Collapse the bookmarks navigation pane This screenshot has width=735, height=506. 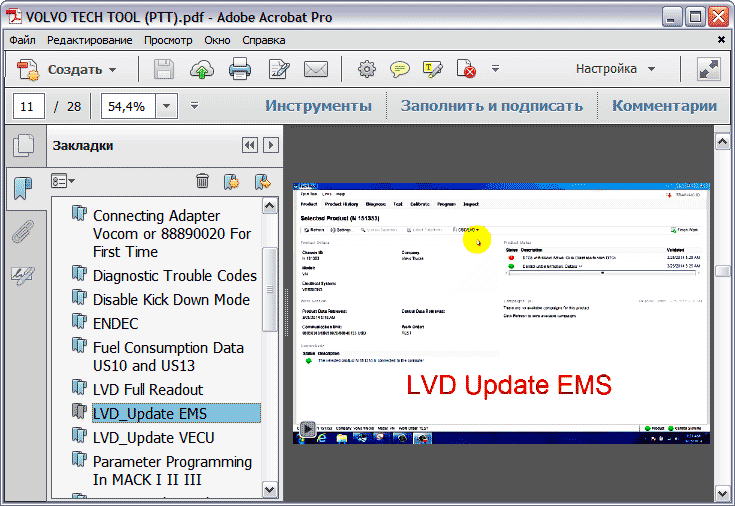pos(249,146)
